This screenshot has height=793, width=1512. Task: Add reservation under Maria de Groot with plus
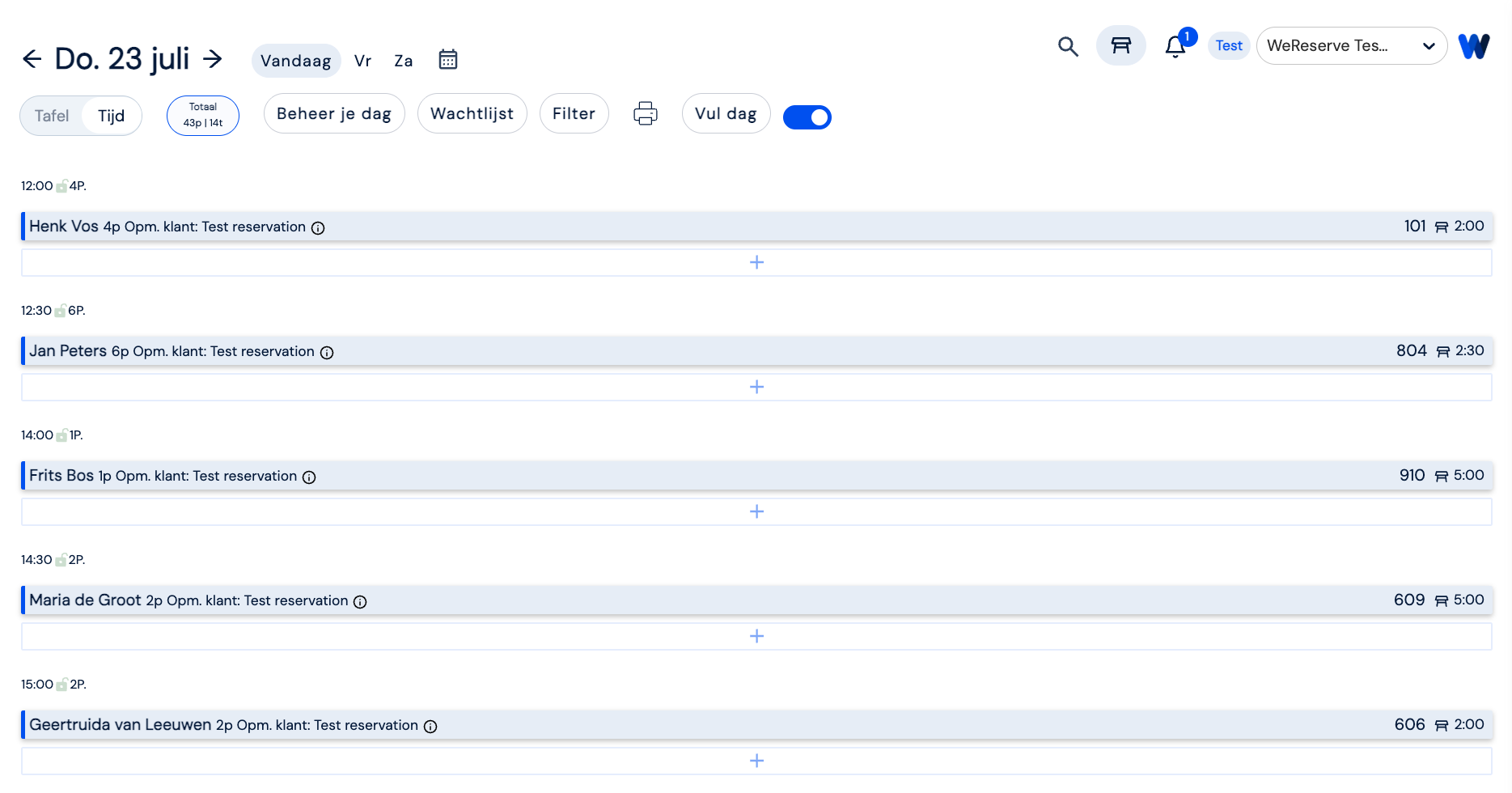click(756, 636)
